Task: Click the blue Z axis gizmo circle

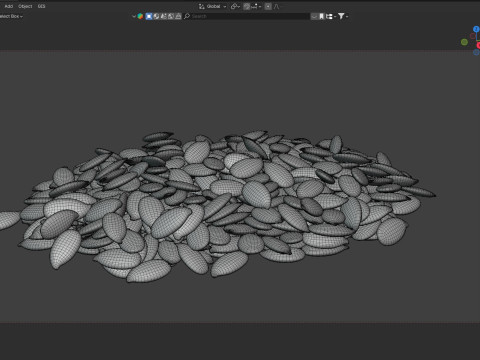Action: click(476, 29)
